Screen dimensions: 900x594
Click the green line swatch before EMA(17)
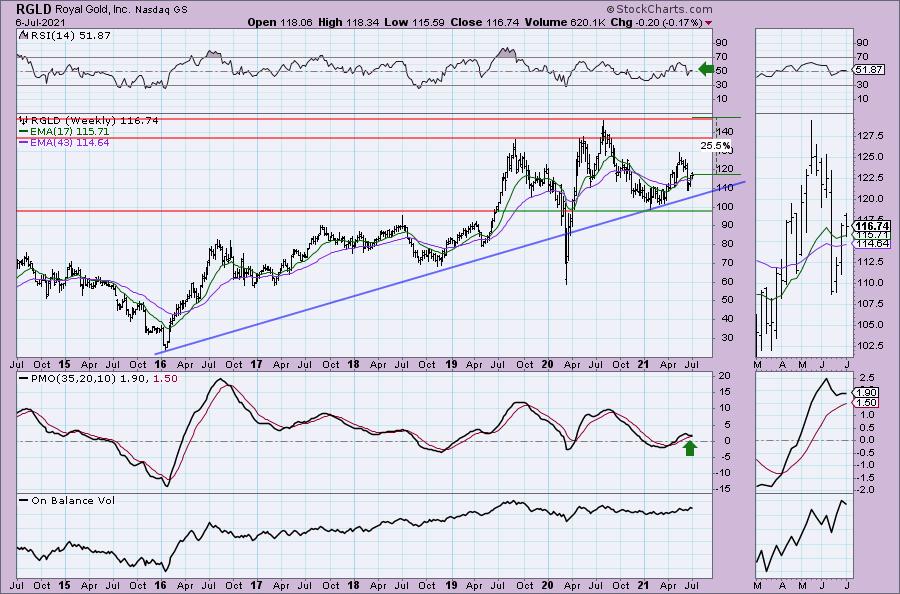24,131
